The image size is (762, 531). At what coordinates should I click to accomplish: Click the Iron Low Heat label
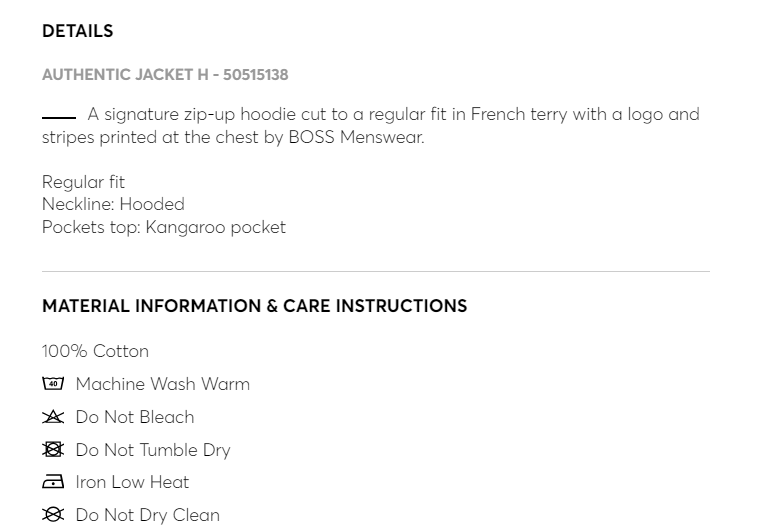coord(132,482)
